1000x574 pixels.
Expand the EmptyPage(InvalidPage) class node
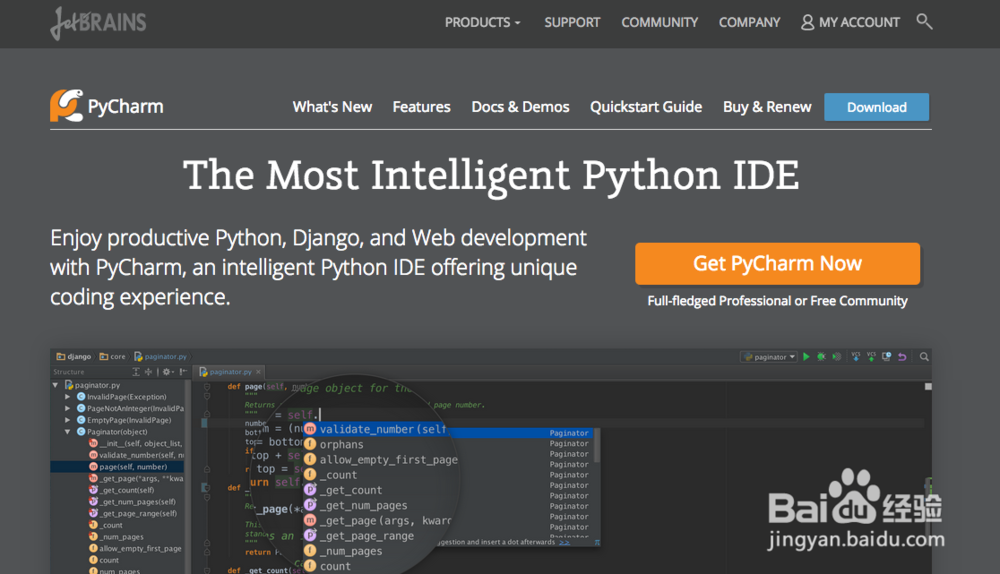coord(68,420)
